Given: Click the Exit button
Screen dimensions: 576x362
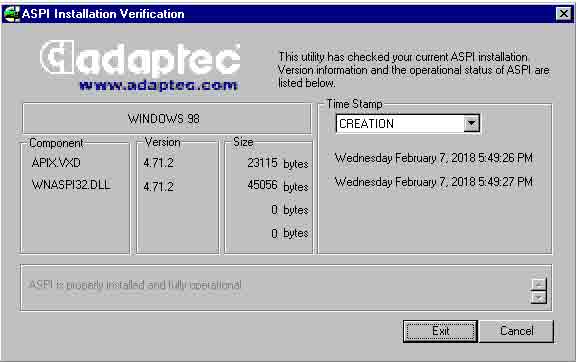Looking at the screenshot, I should coord(440,331).
